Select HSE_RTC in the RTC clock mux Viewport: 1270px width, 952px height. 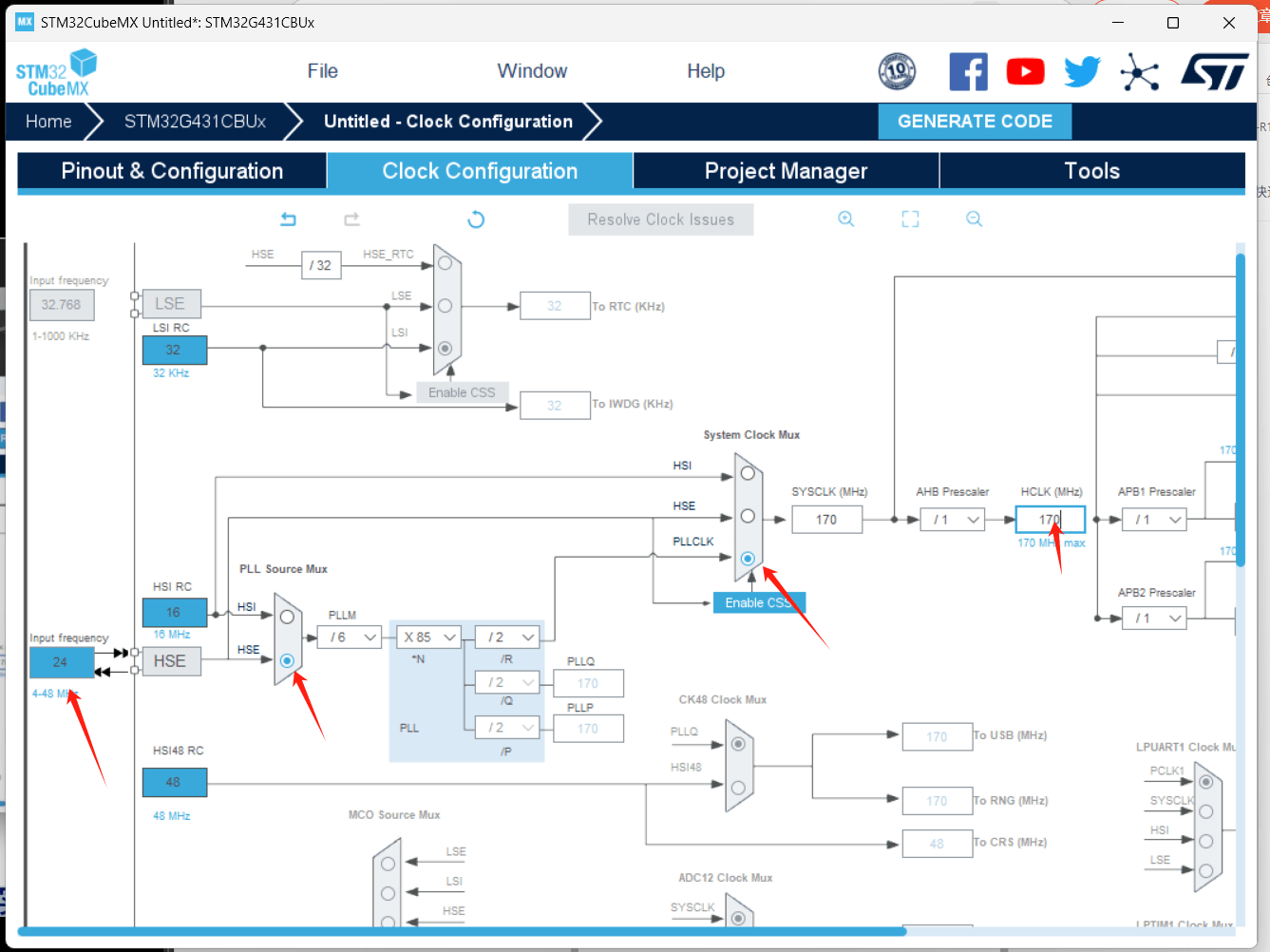coord(445,262)
